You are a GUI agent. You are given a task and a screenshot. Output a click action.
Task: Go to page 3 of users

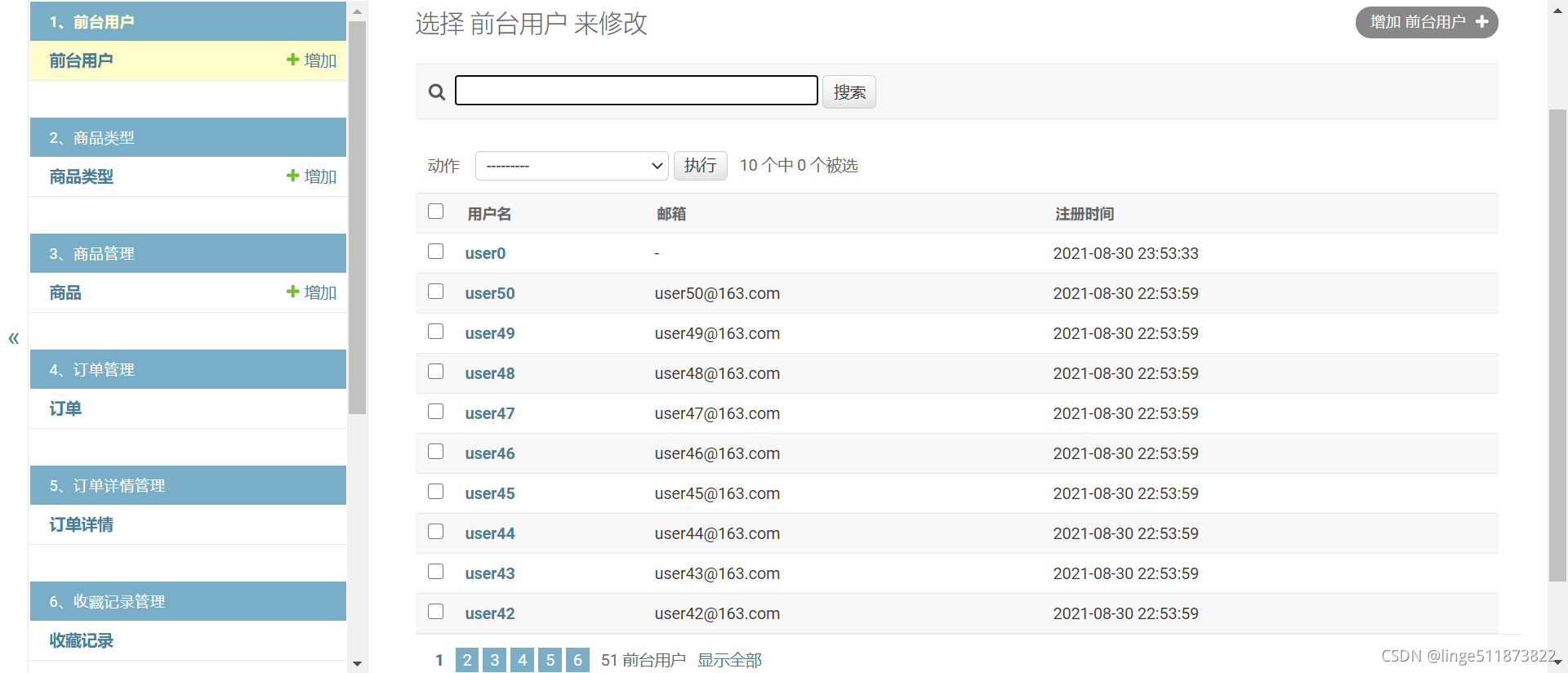coord(495,660)
